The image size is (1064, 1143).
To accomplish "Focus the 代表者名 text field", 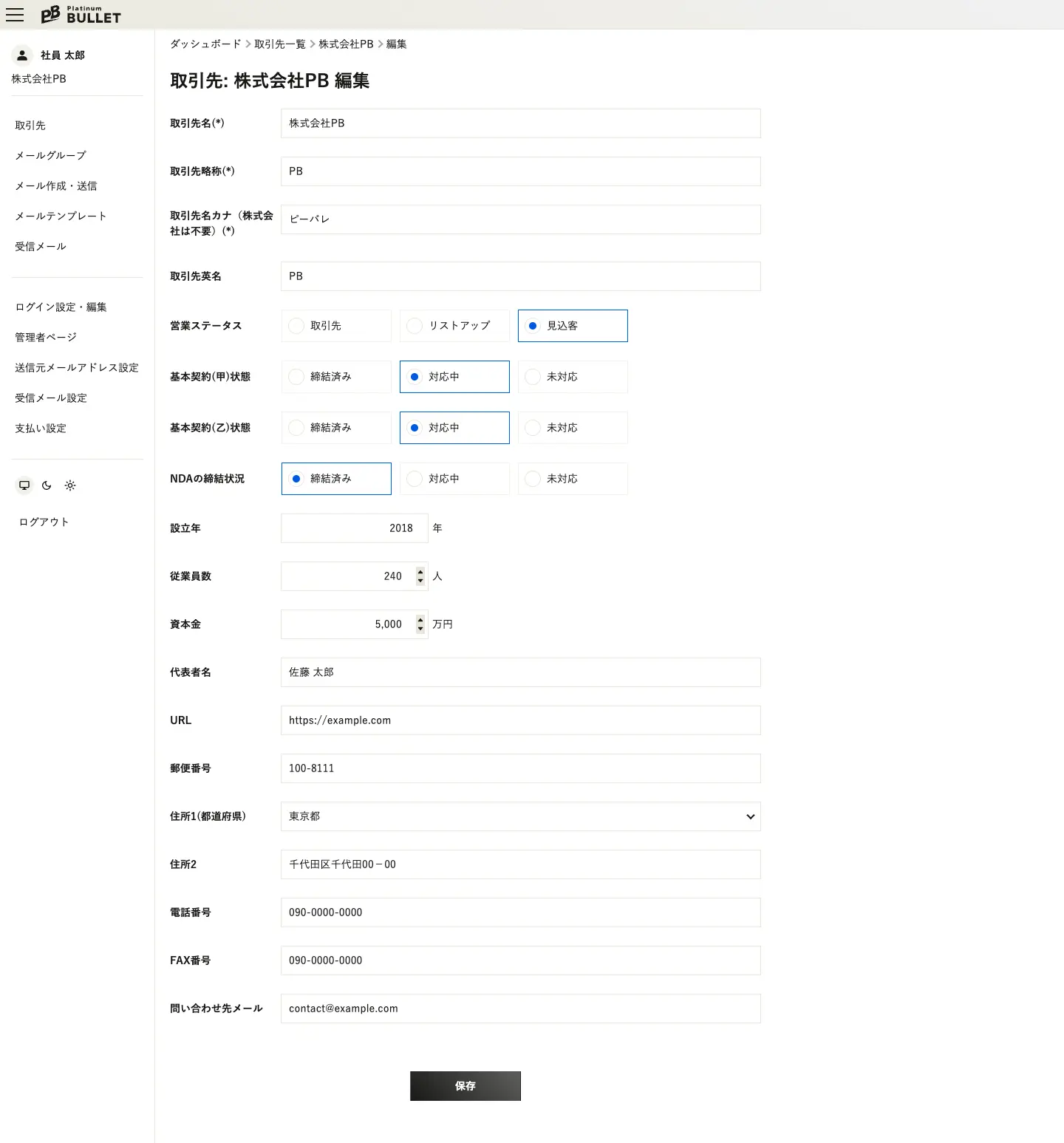I will point(520,672).
